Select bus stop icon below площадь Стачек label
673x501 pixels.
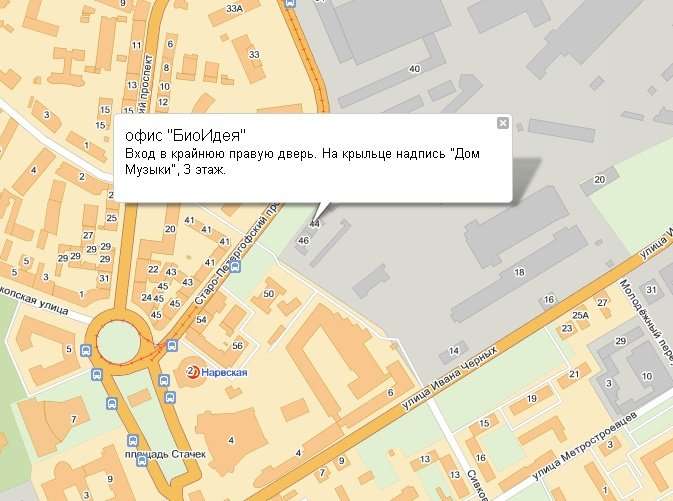pos(142,462)
